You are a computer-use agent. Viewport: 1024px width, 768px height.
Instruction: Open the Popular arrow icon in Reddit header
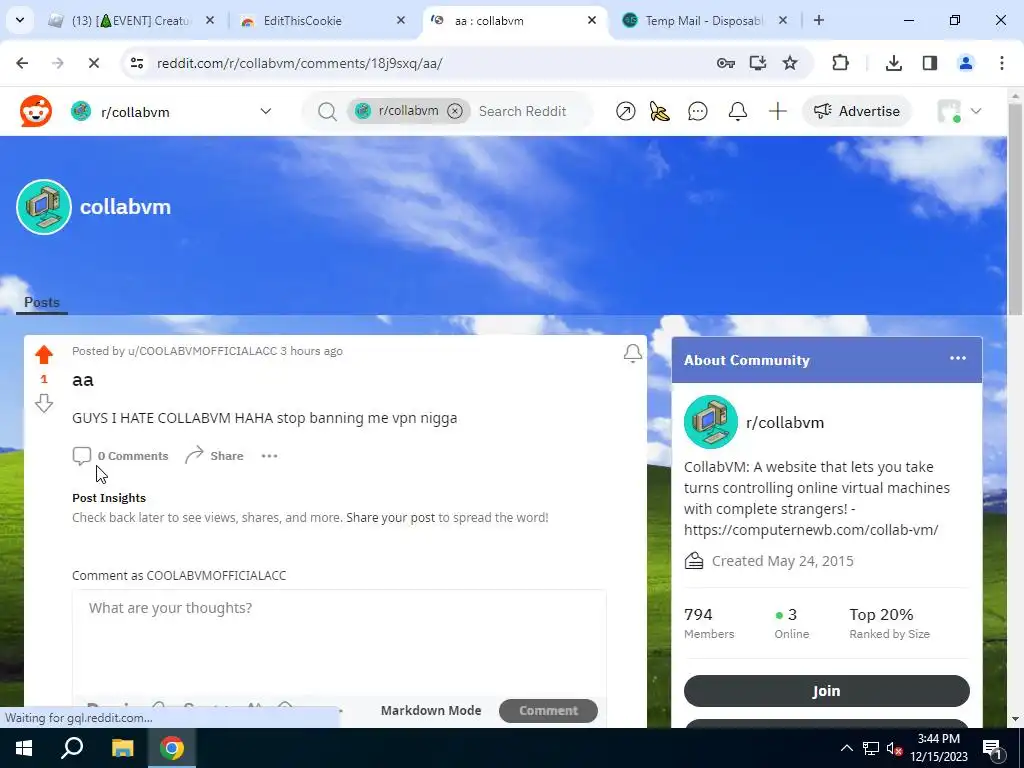click(x=625, y=112)
